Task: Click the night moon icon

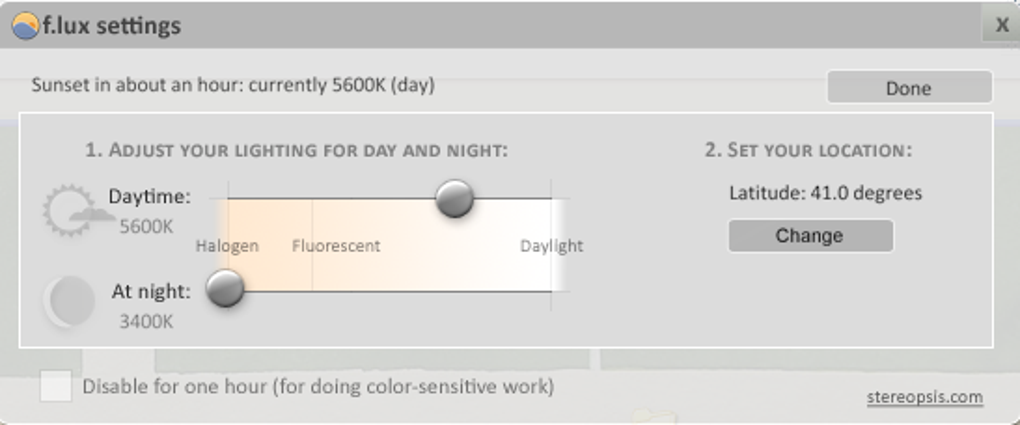Action: (68, 302)
